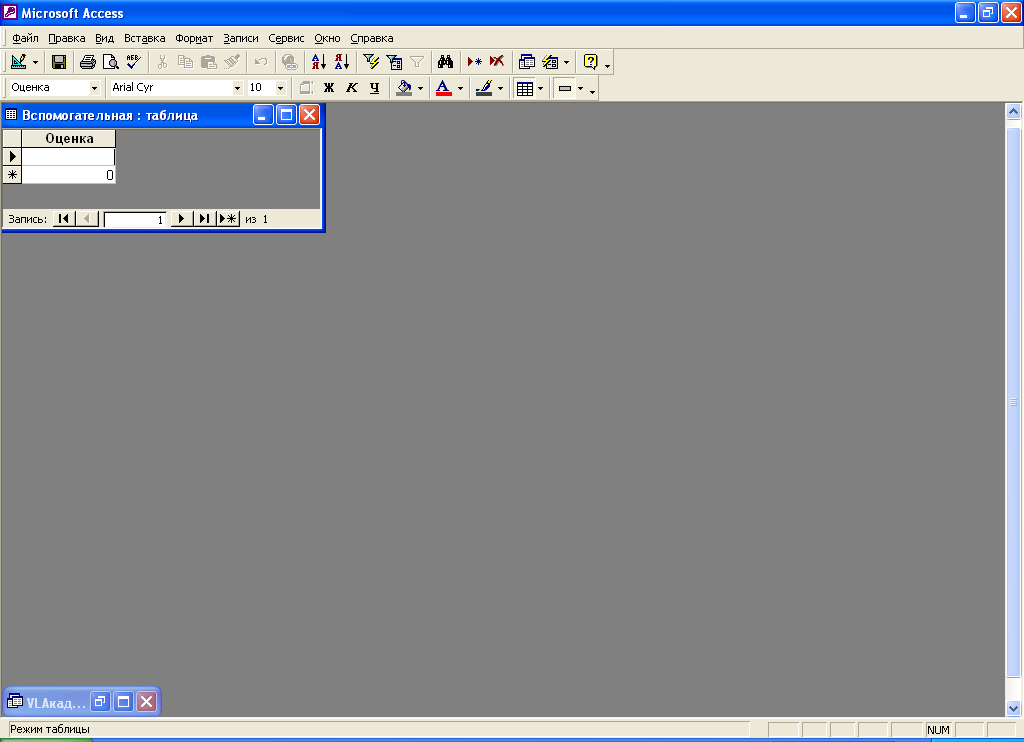Open the Вид menu

[104, 38]
